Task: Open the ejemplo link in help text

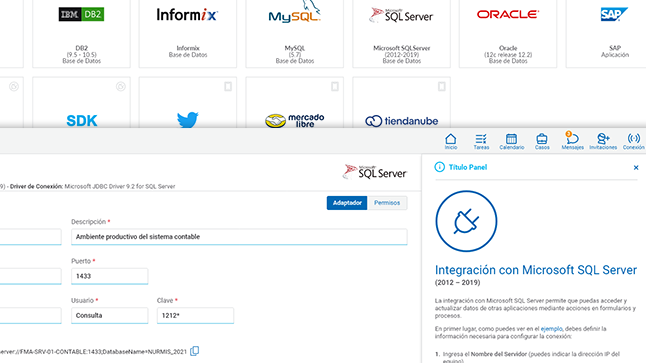Action: pyautogui.click(x=552, y=329)
